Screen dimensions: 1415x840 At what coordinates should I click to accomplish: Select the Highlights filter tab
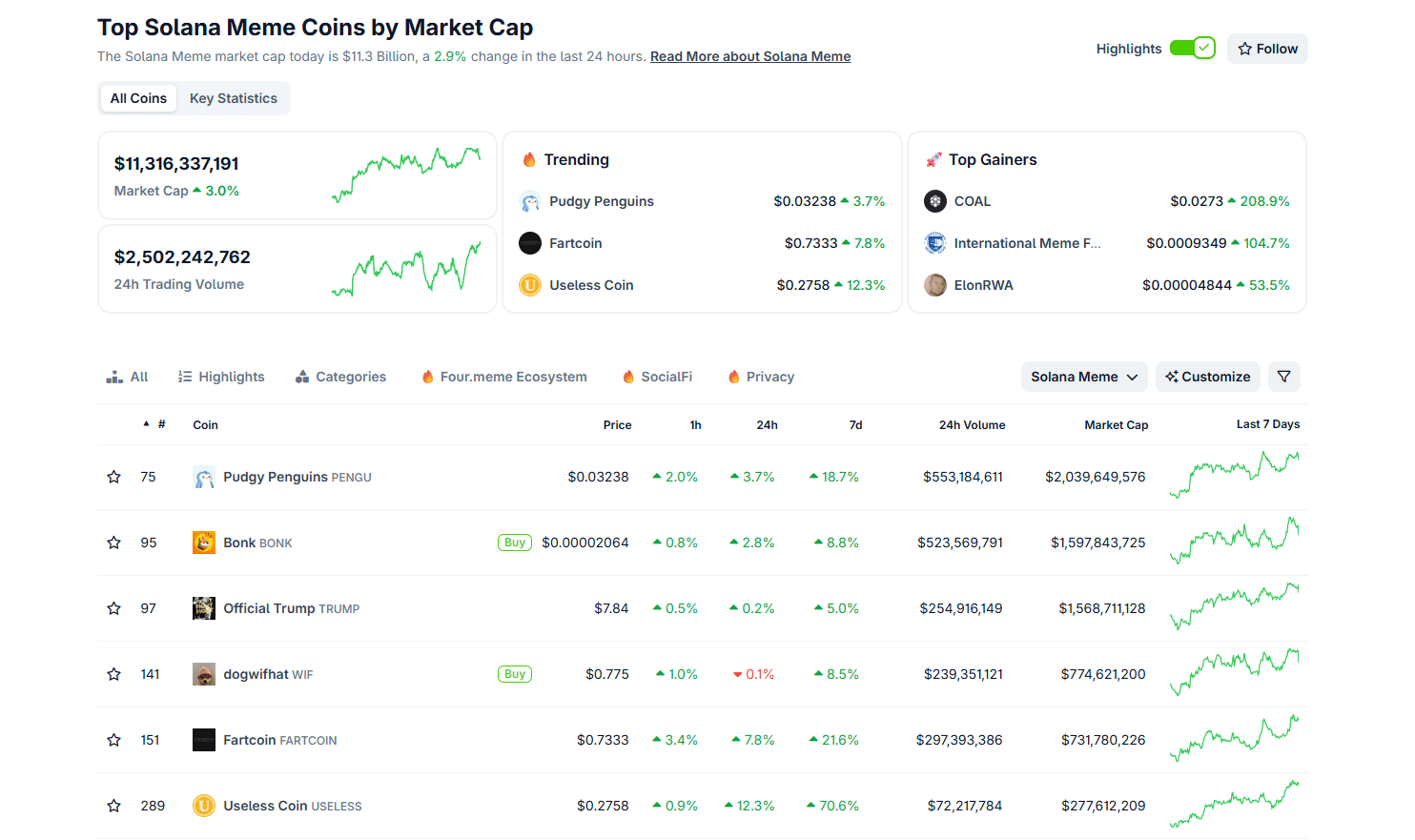[221, 377]
